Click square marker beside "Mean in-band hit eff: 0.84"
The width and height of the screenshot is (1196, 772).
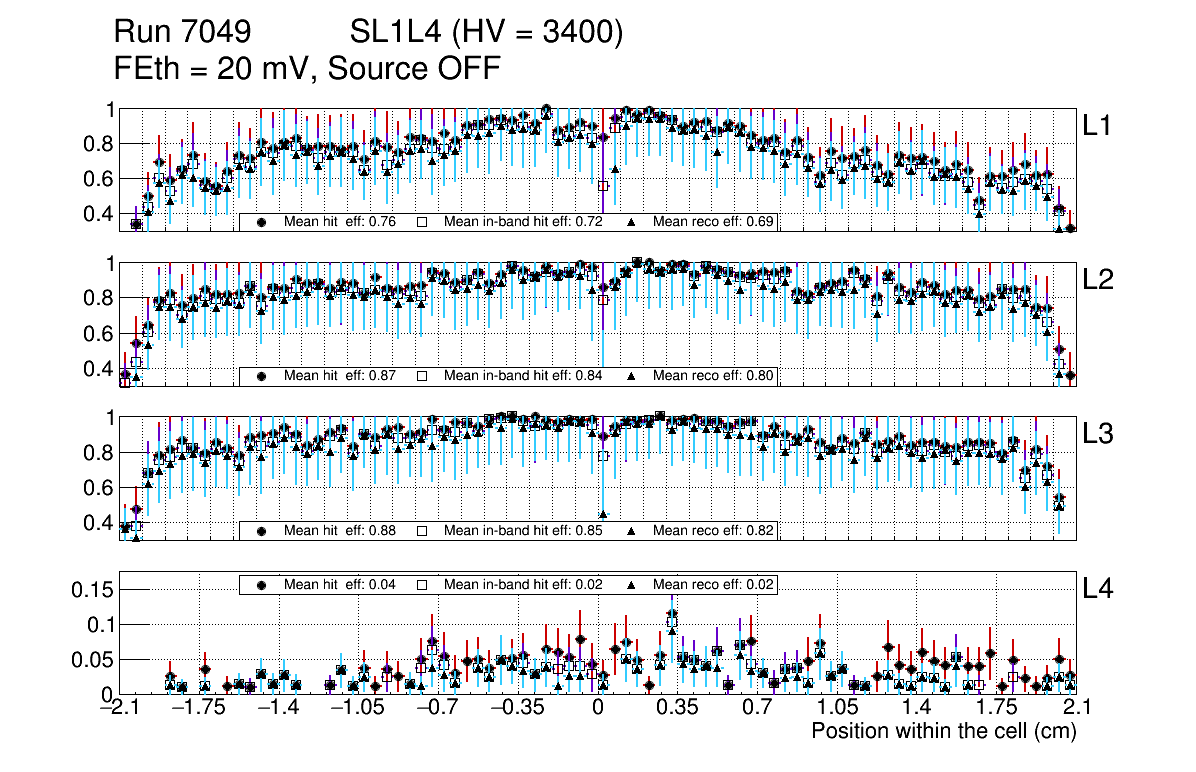click(422, 376)
